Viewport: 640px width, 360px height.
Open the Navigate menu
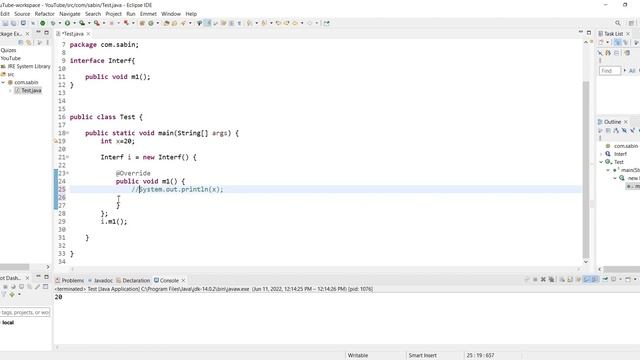[x=70, y=14]
